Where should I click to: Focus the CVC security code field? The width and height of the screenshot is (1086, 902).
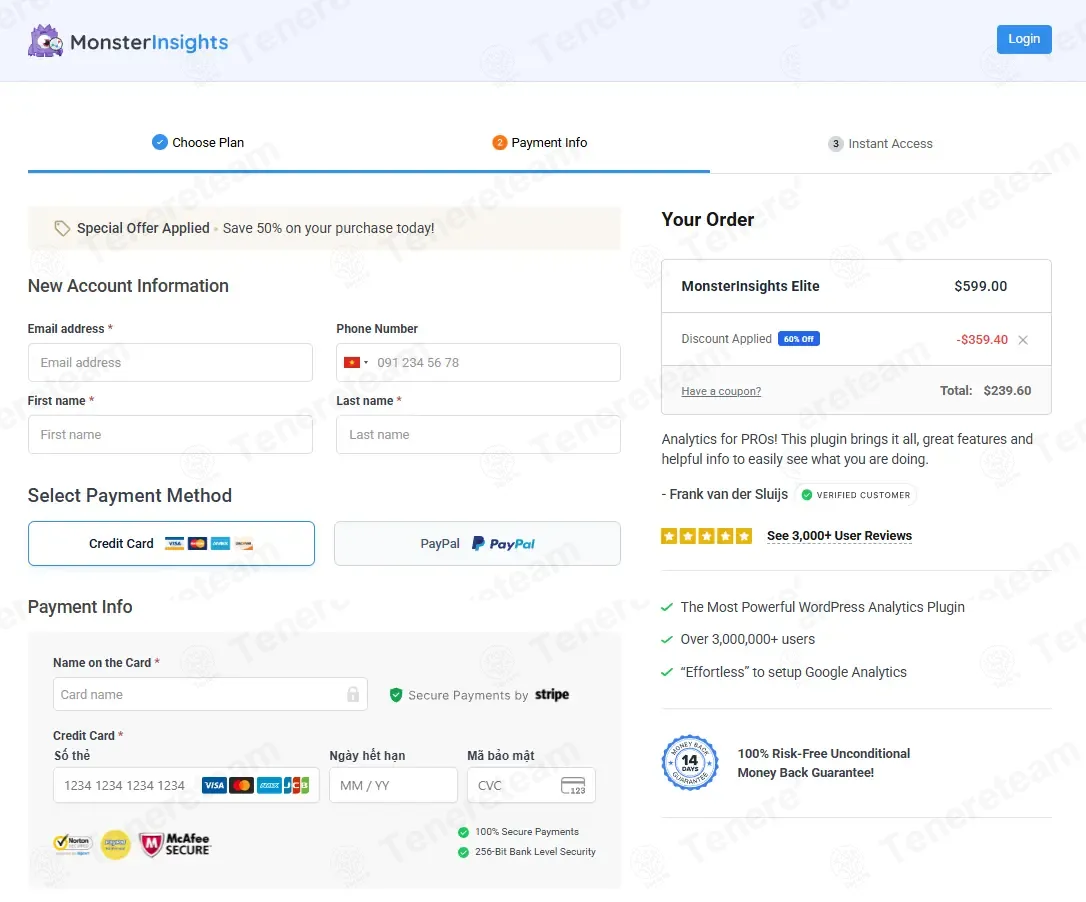(531, 785)
